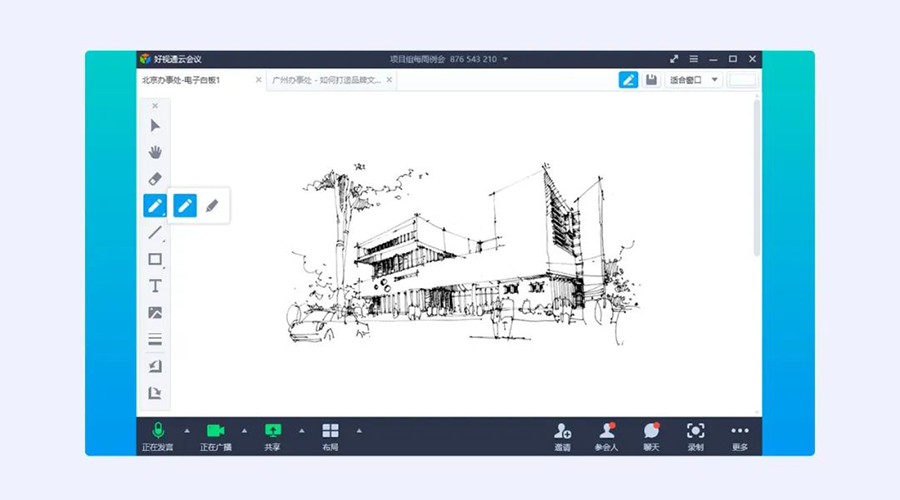Image resolution: width=900 pixels, height=500 pixels.
Task: Click the white color swatch box
Action: pyautogui.click(x=742, y=80)
